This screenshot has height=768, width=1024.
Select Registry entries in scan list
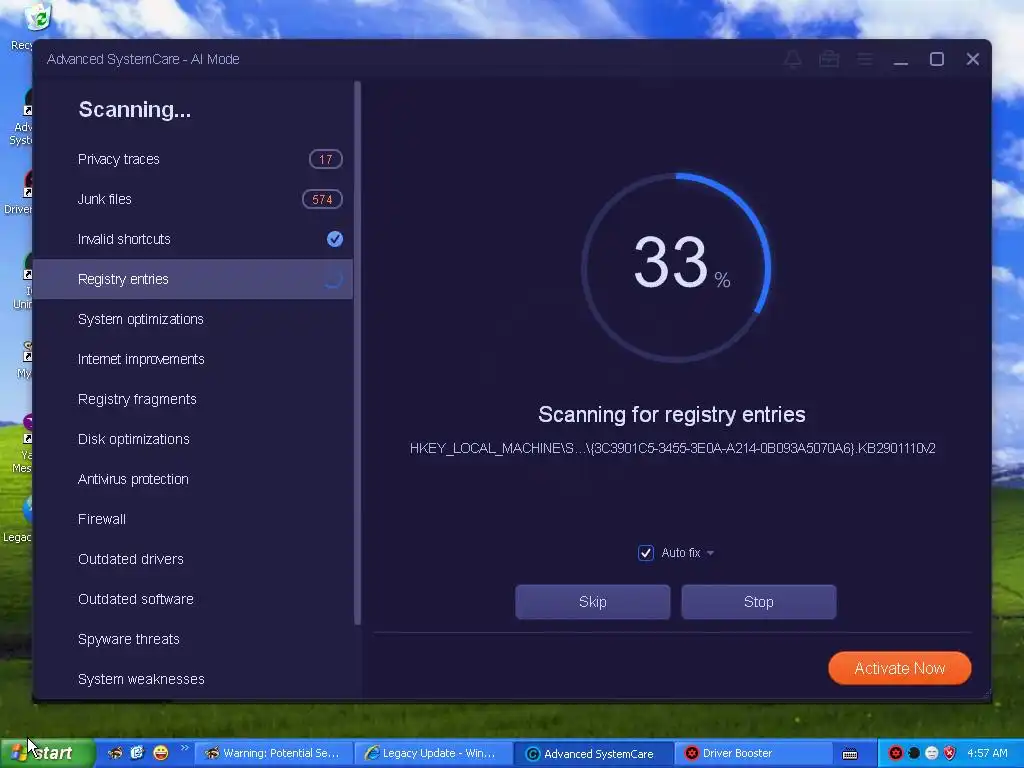(x=193, y=279)
